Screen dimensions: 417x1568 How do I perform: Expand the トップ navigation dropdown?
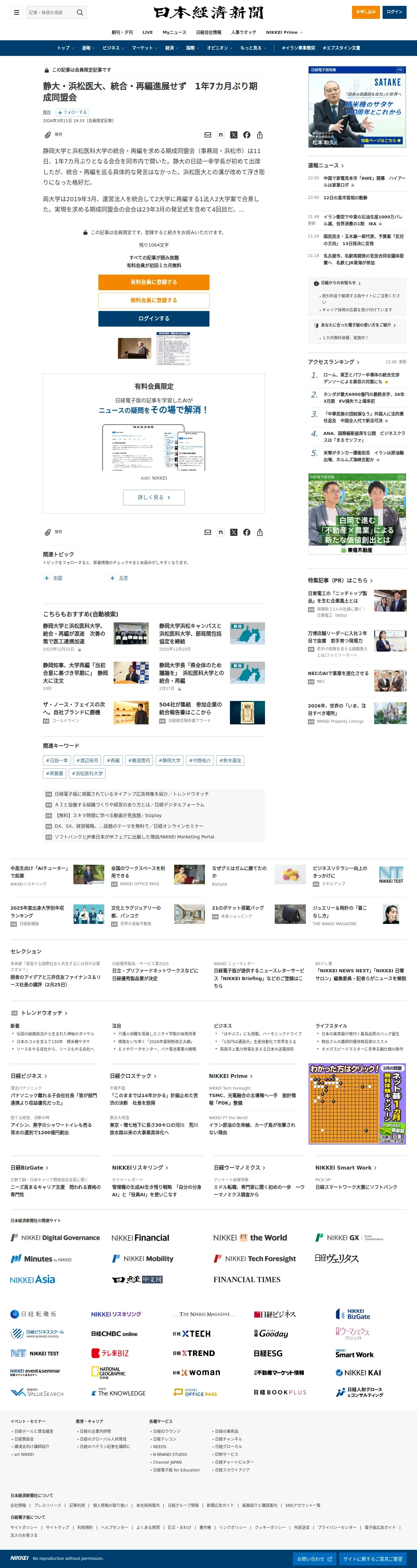point(66,48)
